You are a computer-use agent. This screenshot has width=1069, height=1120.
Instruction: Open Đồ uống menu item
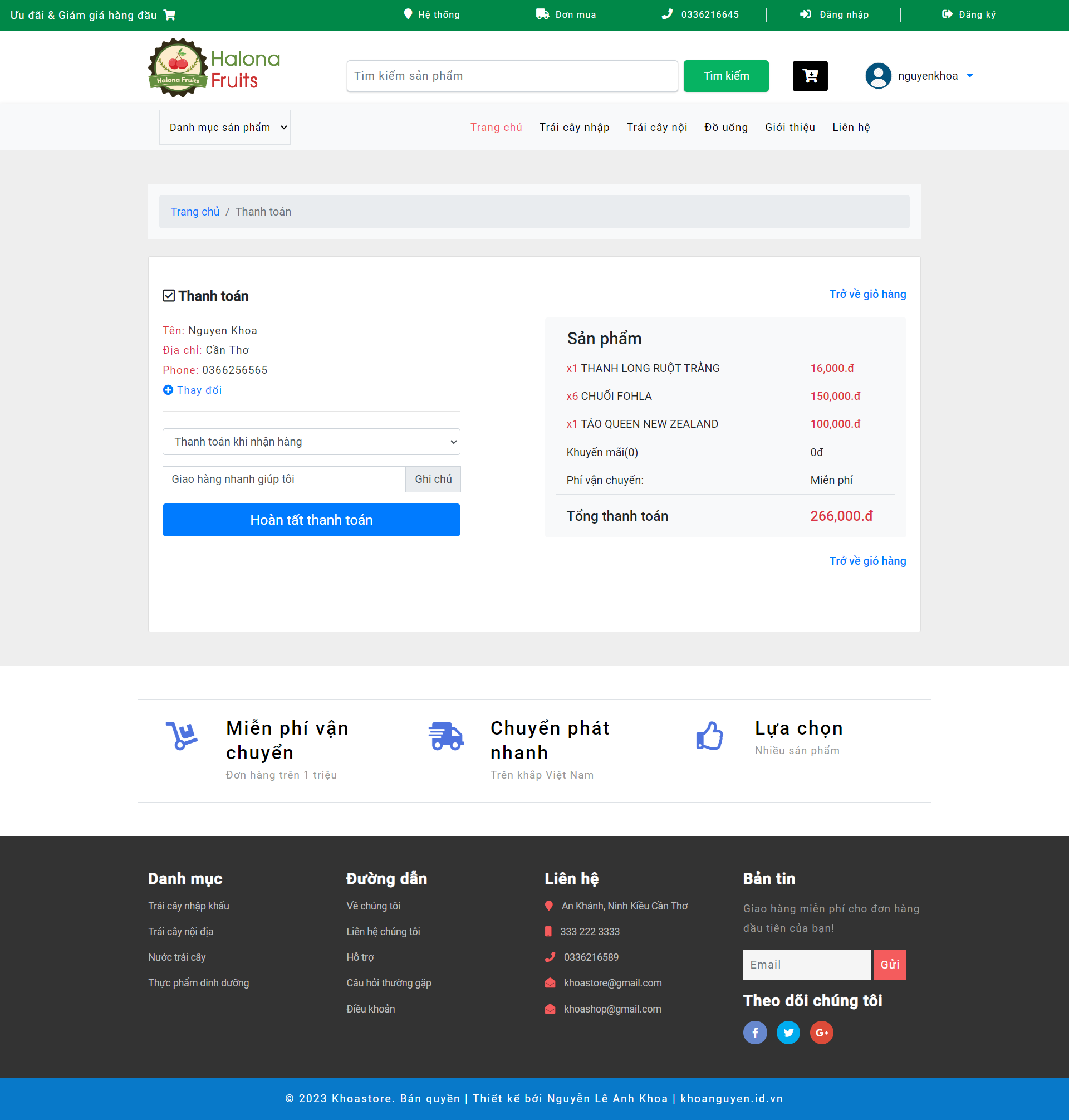point(726,127)
